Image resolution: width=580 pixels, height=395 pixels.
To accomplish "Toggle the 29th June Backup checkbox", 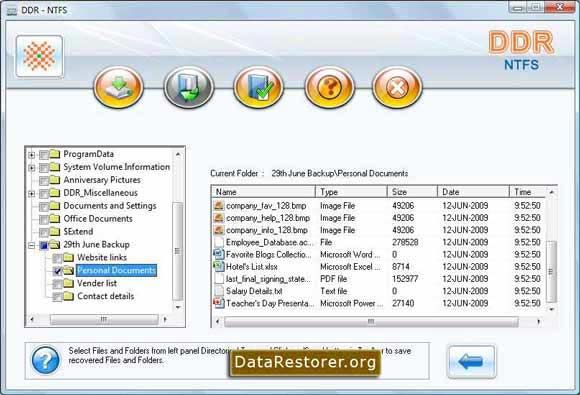I will [44, 245].
